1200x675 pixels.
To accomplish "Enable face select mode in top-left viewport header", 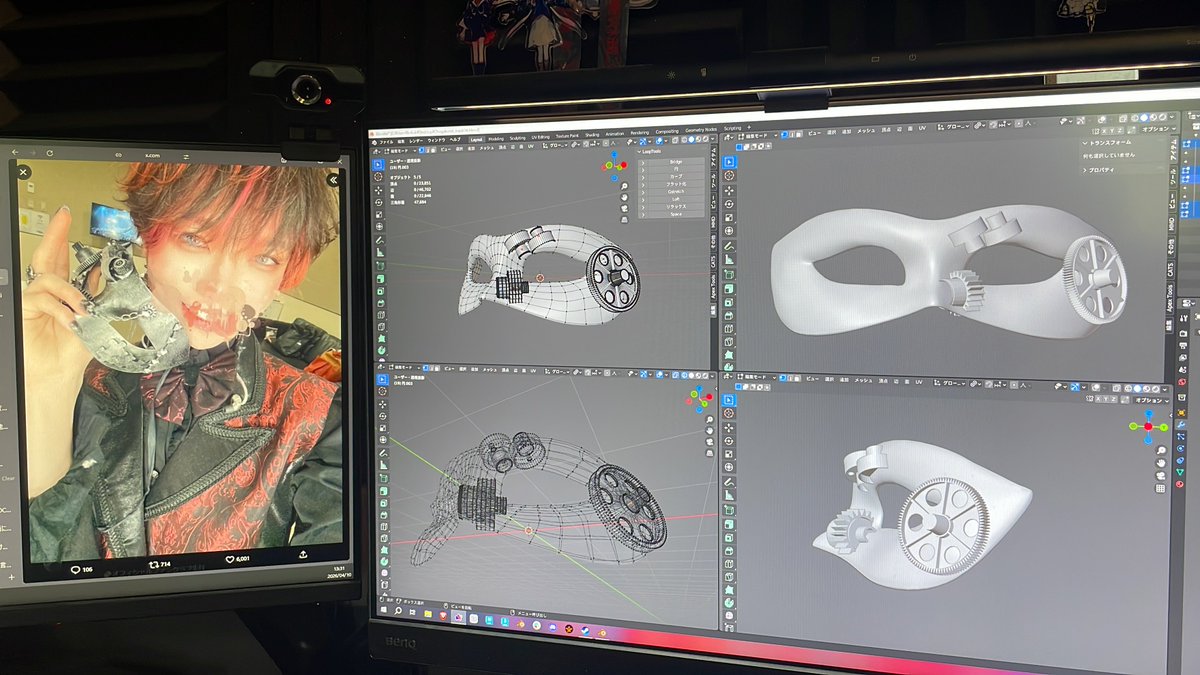I will point(433,150).
